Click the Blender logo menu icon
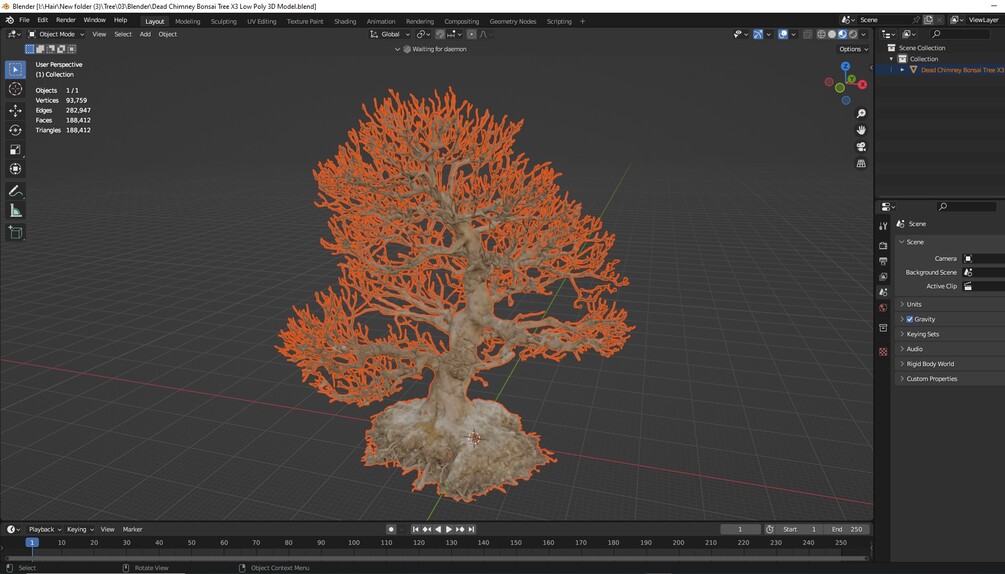 coord(10,20)
